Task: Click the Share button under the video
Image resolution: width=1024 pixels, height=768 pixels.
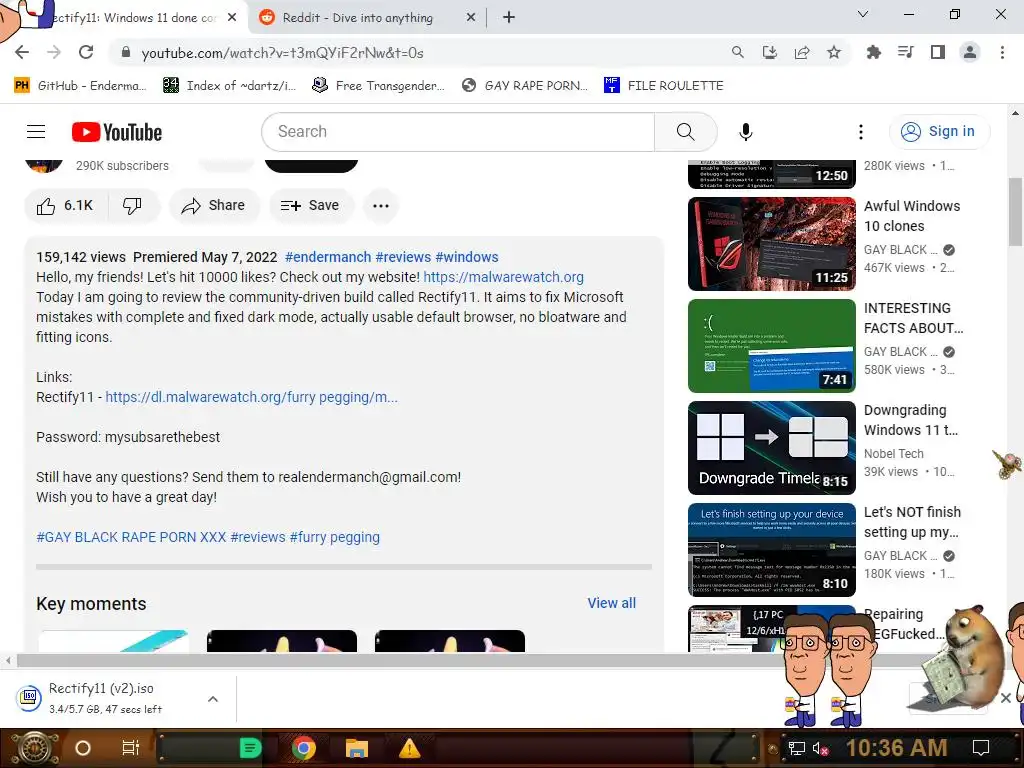Action: [214, 206]
